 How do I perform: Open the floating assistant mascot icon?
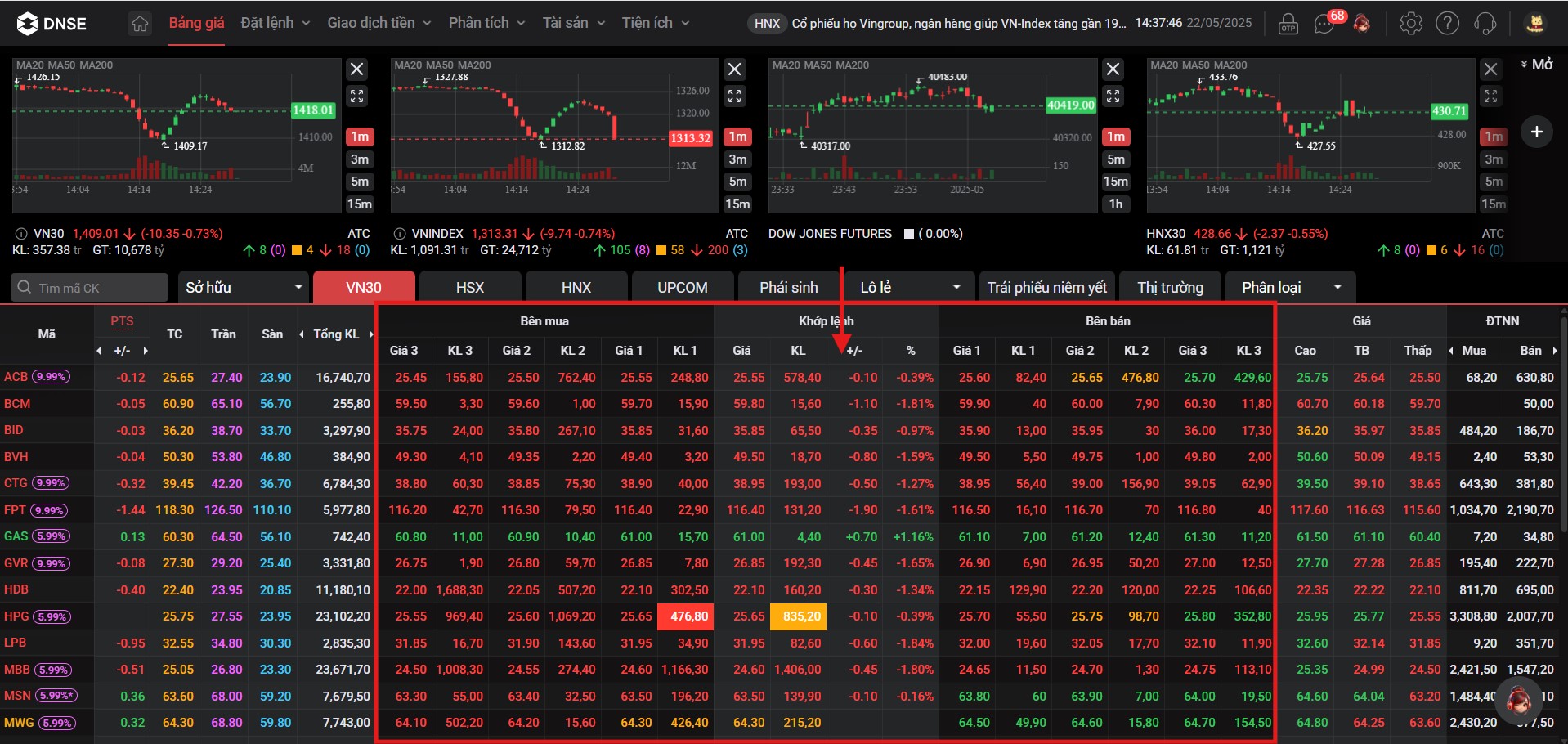pos(1518,700)
